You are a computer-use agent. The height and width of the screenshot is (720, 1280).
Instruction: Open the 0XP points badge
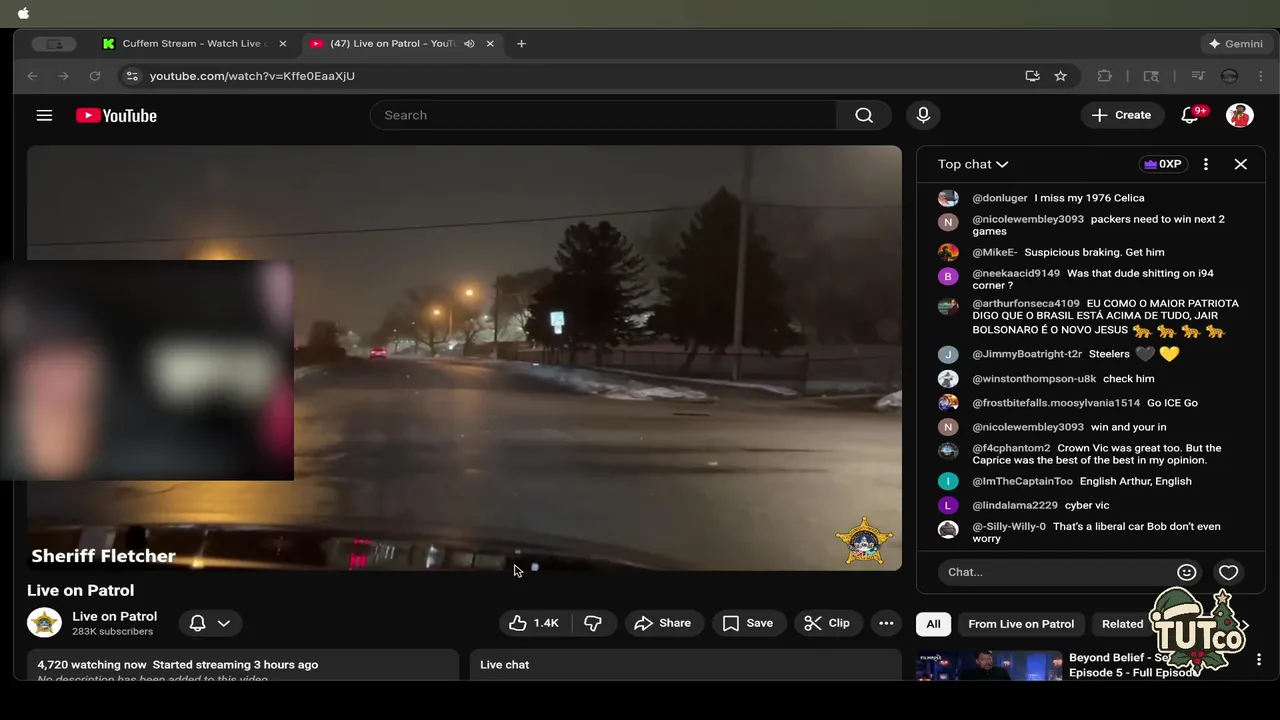point(1163,164)
